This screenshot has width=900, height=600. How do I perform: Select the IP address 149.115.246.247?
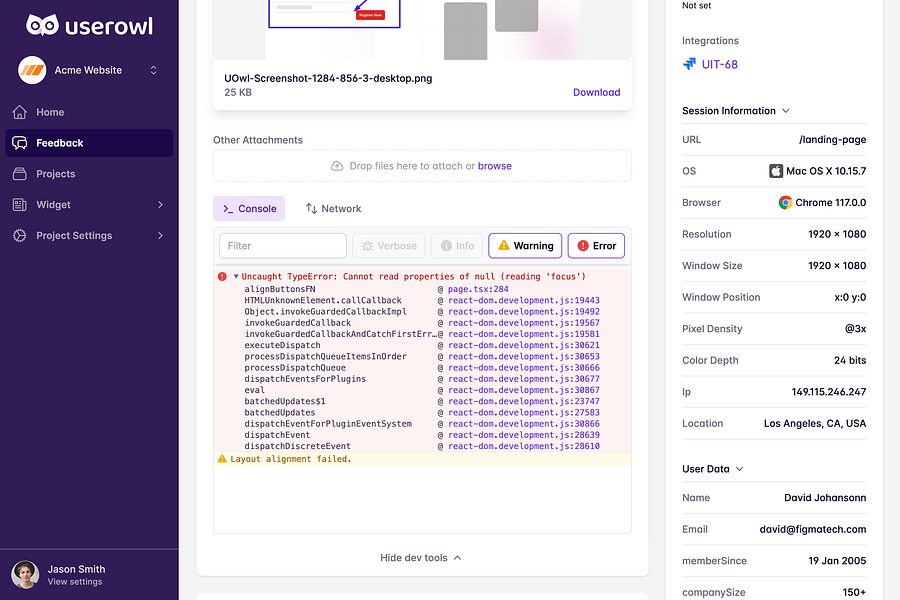pyautogui.click(x=829, y=392)
